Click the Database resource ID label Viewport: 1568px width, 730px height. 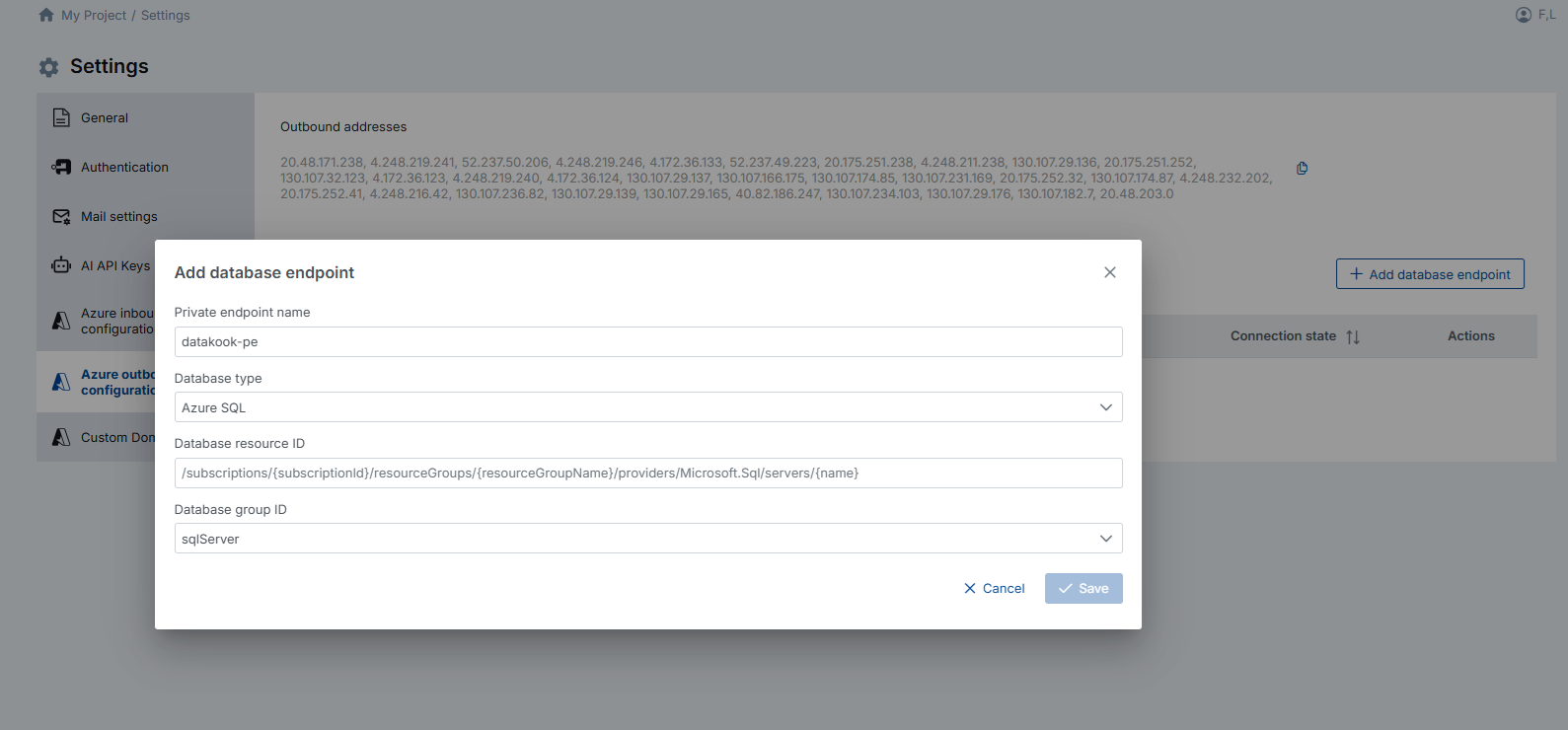point(240,443)
